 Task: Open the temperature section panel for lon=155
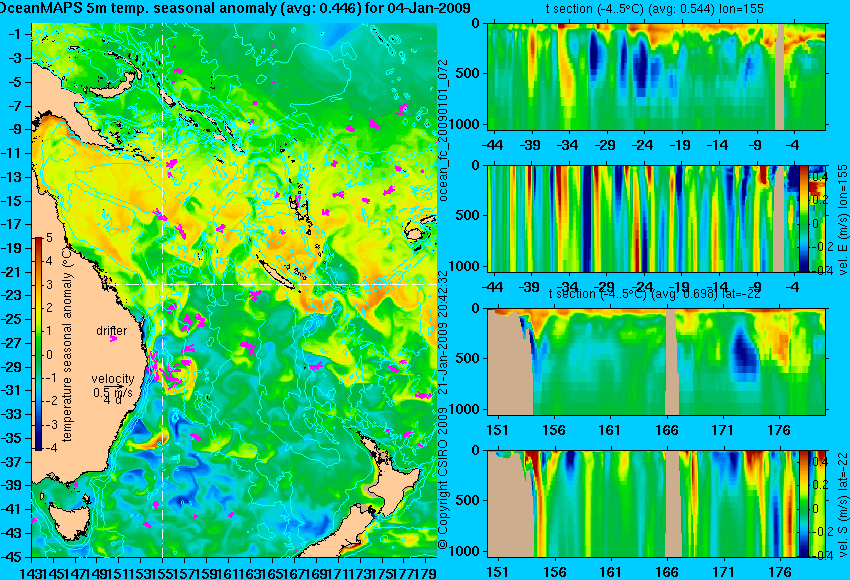point(656,76)
